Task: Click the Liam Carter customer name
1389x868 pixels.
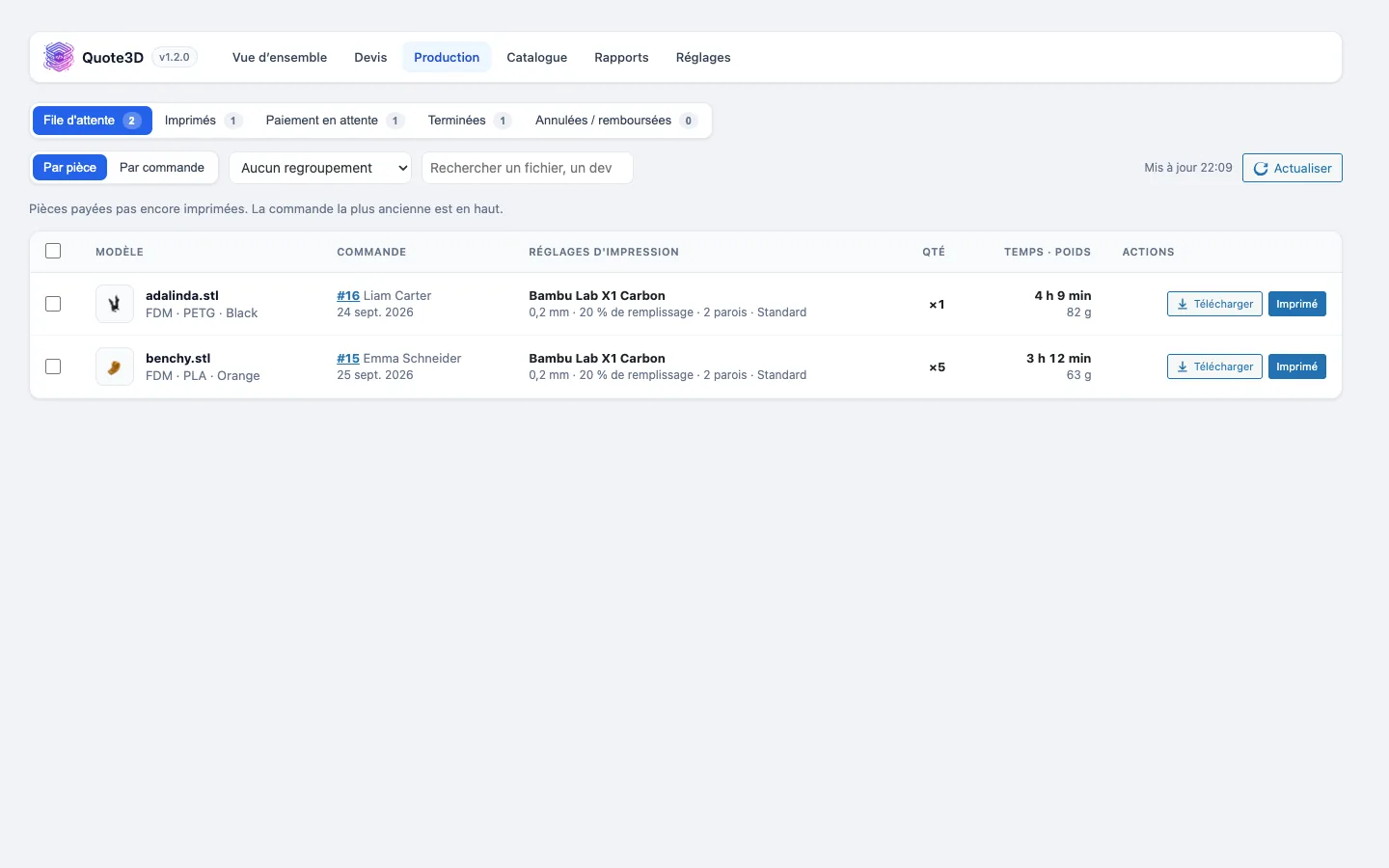Action: click(x=397, y=296)
